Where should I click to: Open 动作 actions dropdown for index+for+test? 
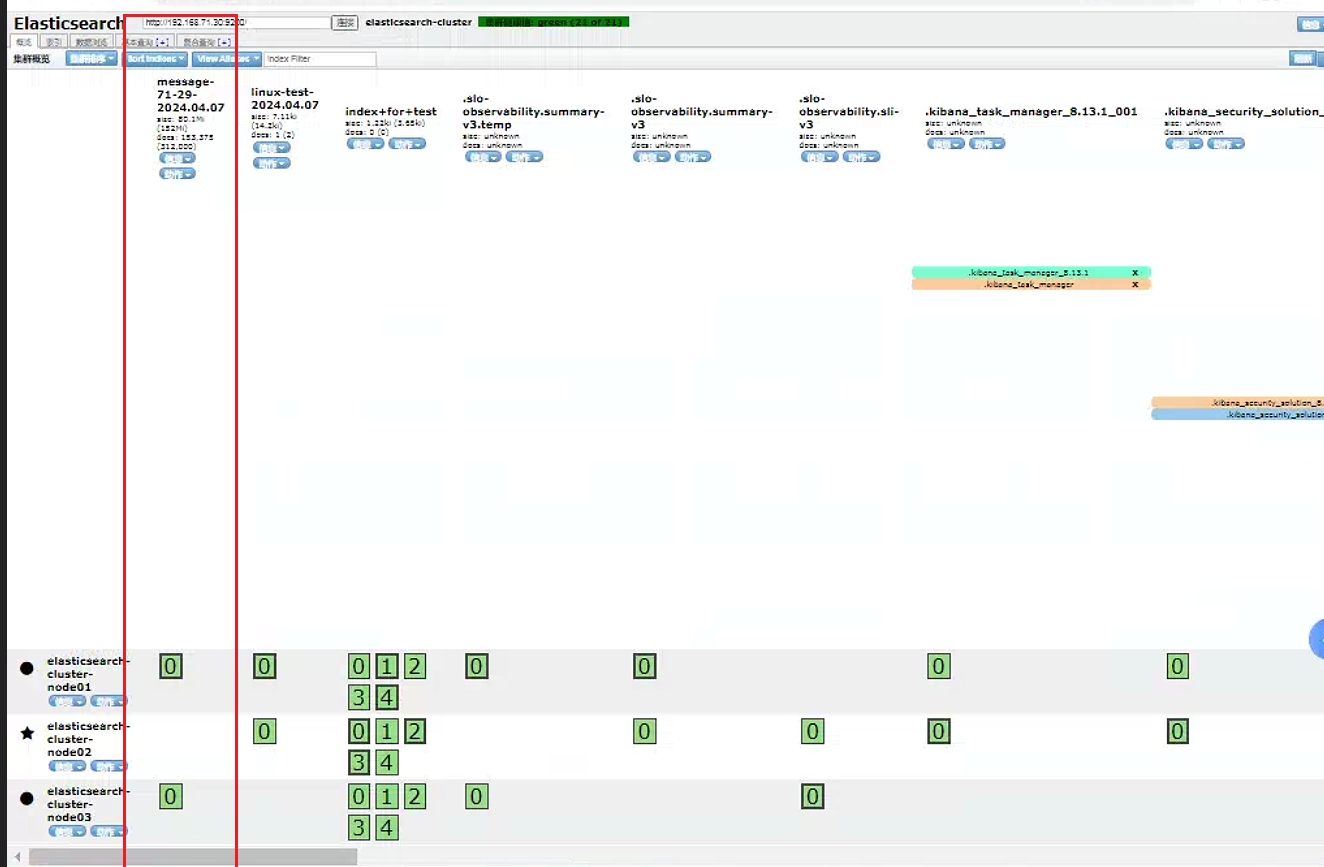coord(407,144)
